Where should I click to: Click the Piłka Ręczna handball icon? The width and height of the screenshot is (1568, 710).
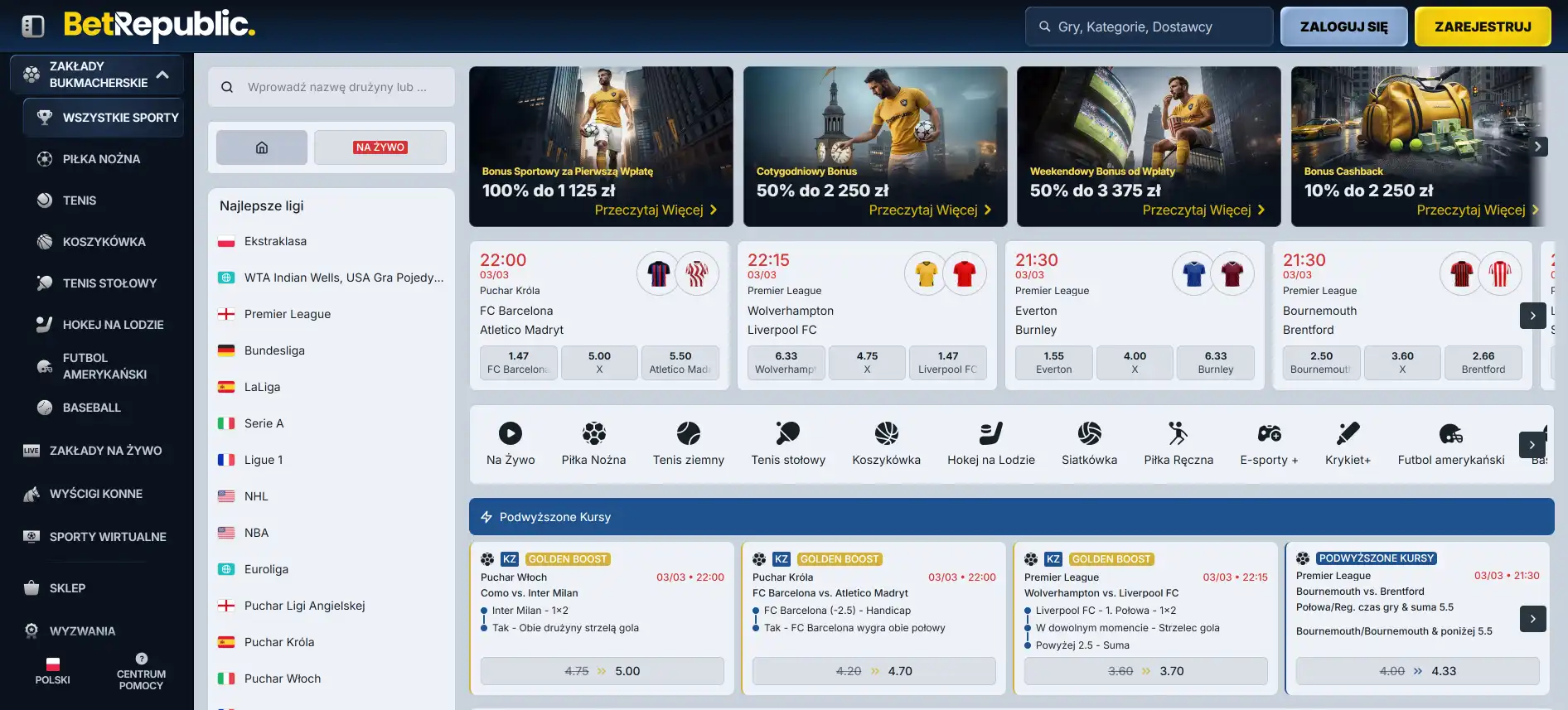tap(1178, 433)
